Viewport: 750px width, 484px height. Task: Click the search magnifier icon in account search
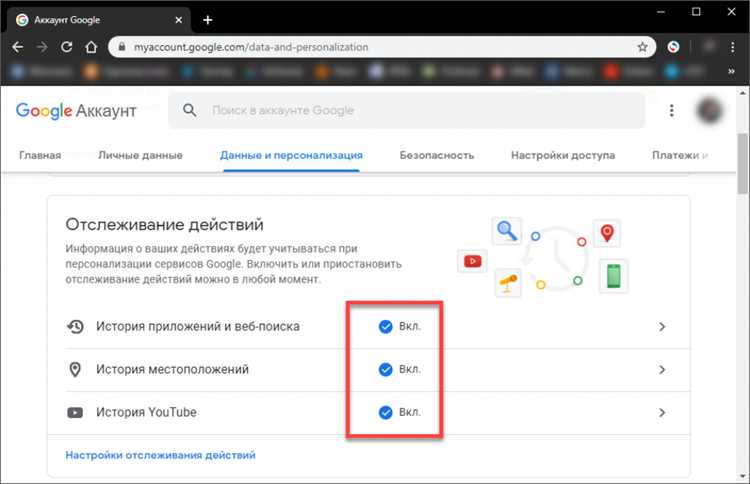pyautogui.click(x=189, y=110)
